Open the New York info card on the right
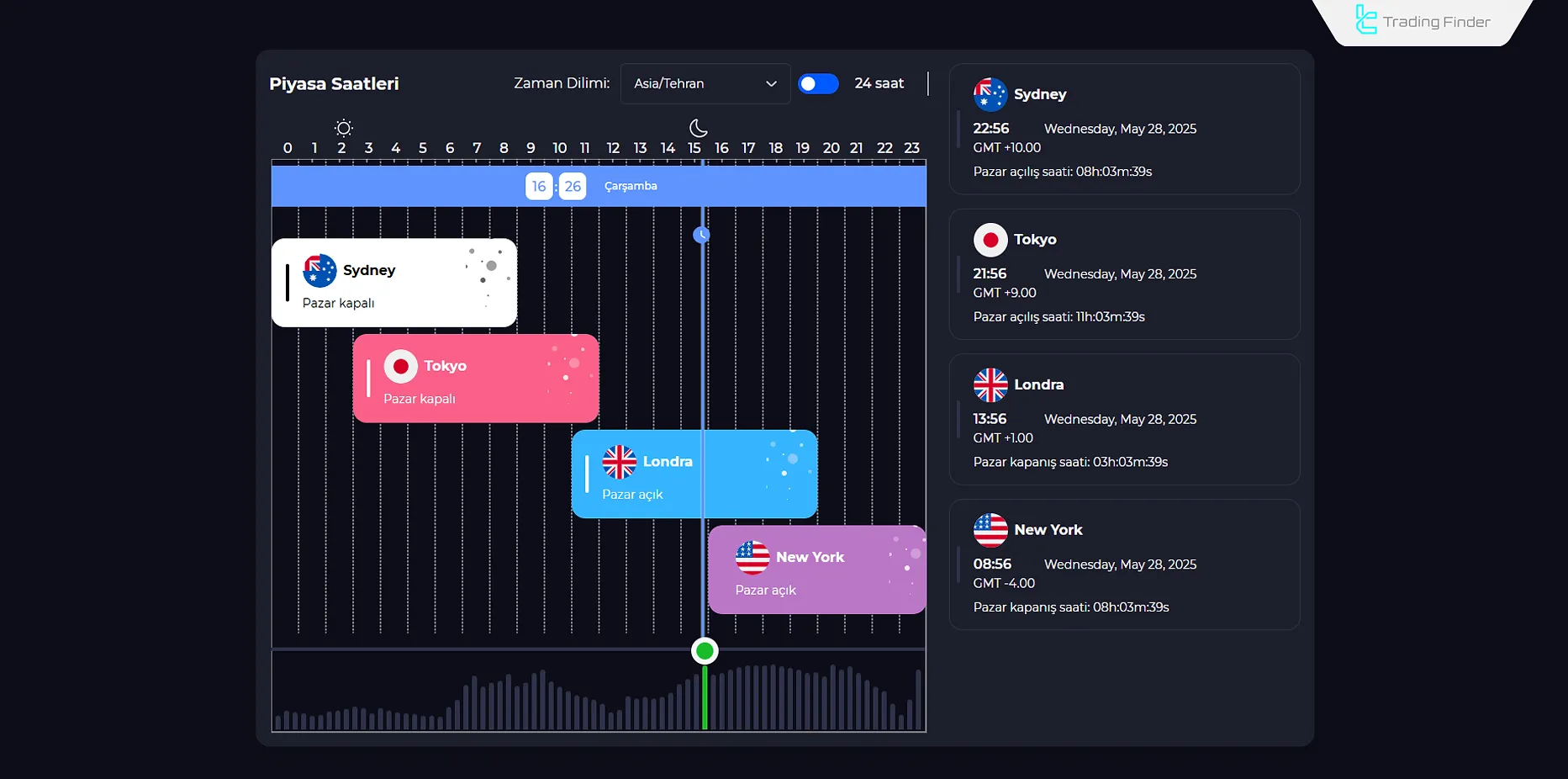The image size is (1568, 779). click(1124, 564)
